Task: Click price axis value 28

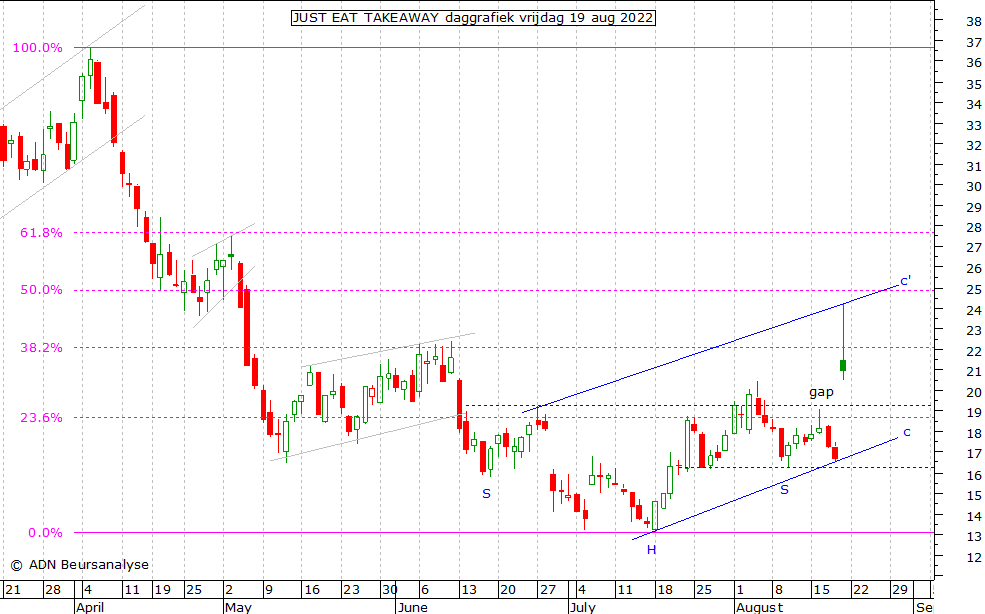Action: click(x=974, y=228)
